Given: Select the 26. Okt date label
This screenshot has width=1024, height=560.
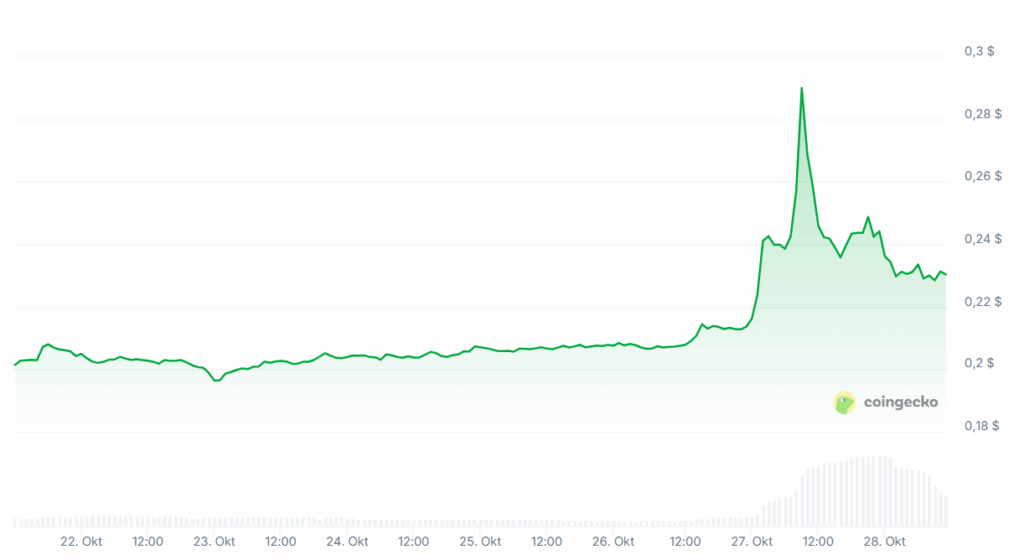Looking at the screenshot, I should pos(613,541).
